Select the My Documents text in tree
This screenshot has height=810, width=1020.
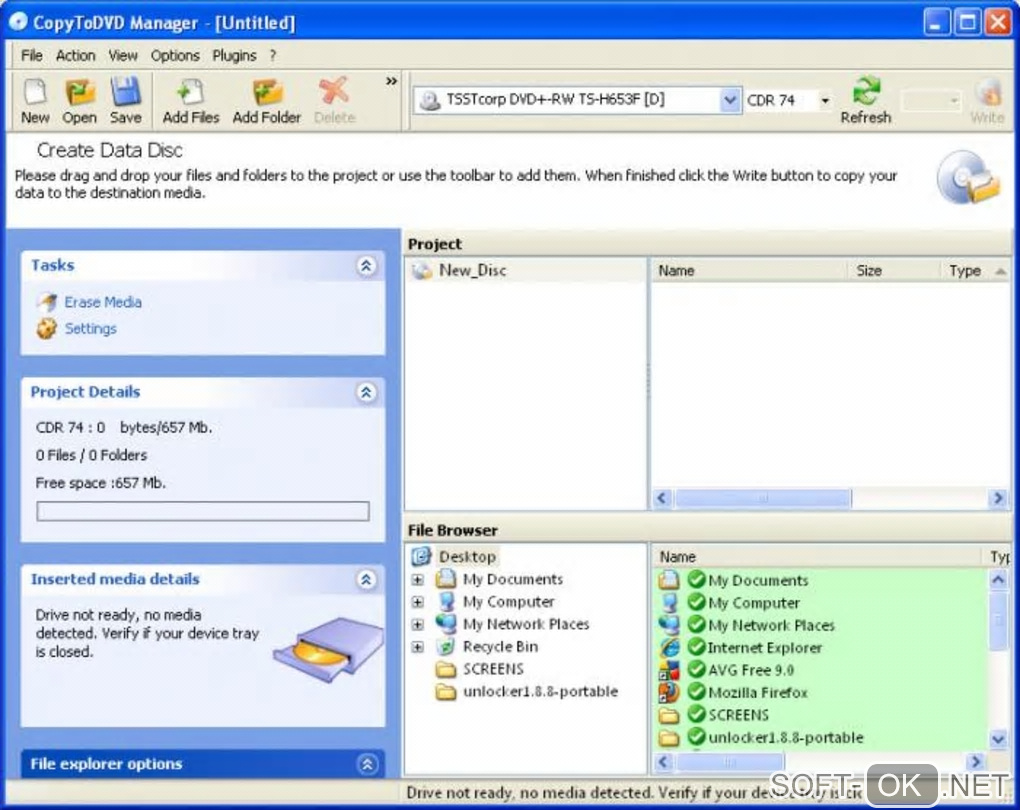[513, 579]
